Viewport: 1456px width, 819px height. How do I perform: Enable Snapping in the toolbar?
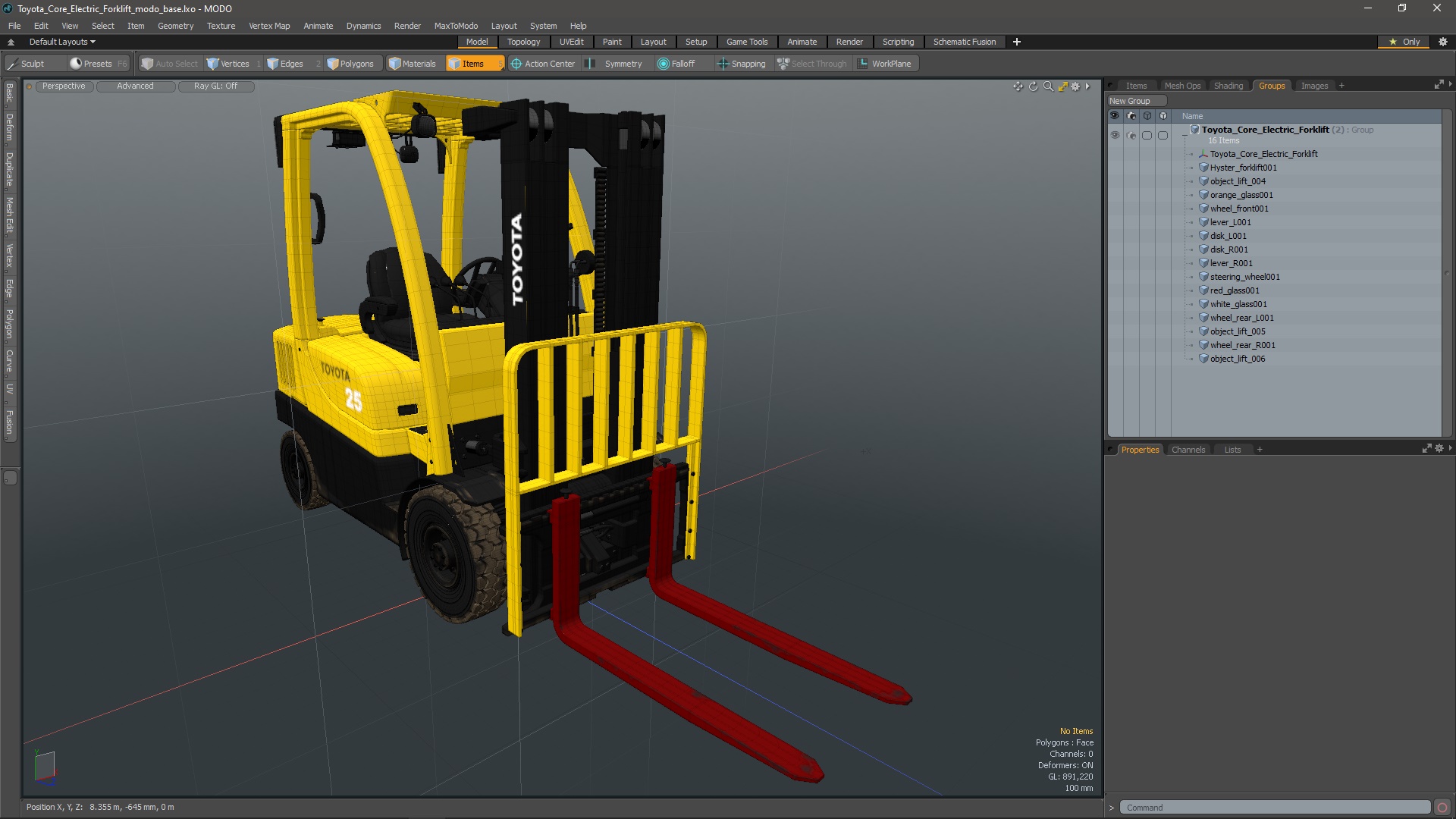pyautogui.click(x=742, y=64)
